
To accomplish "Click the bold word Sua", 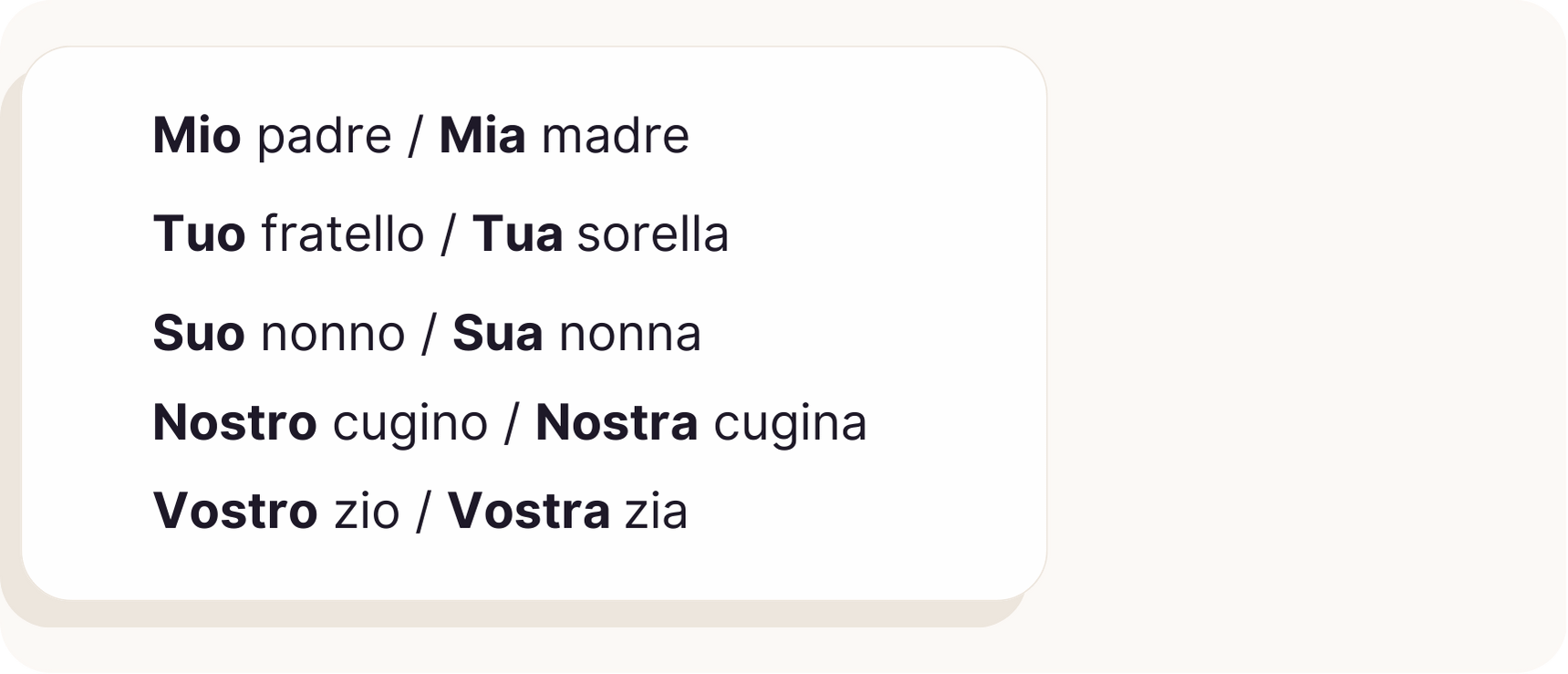I will point(497,333).
